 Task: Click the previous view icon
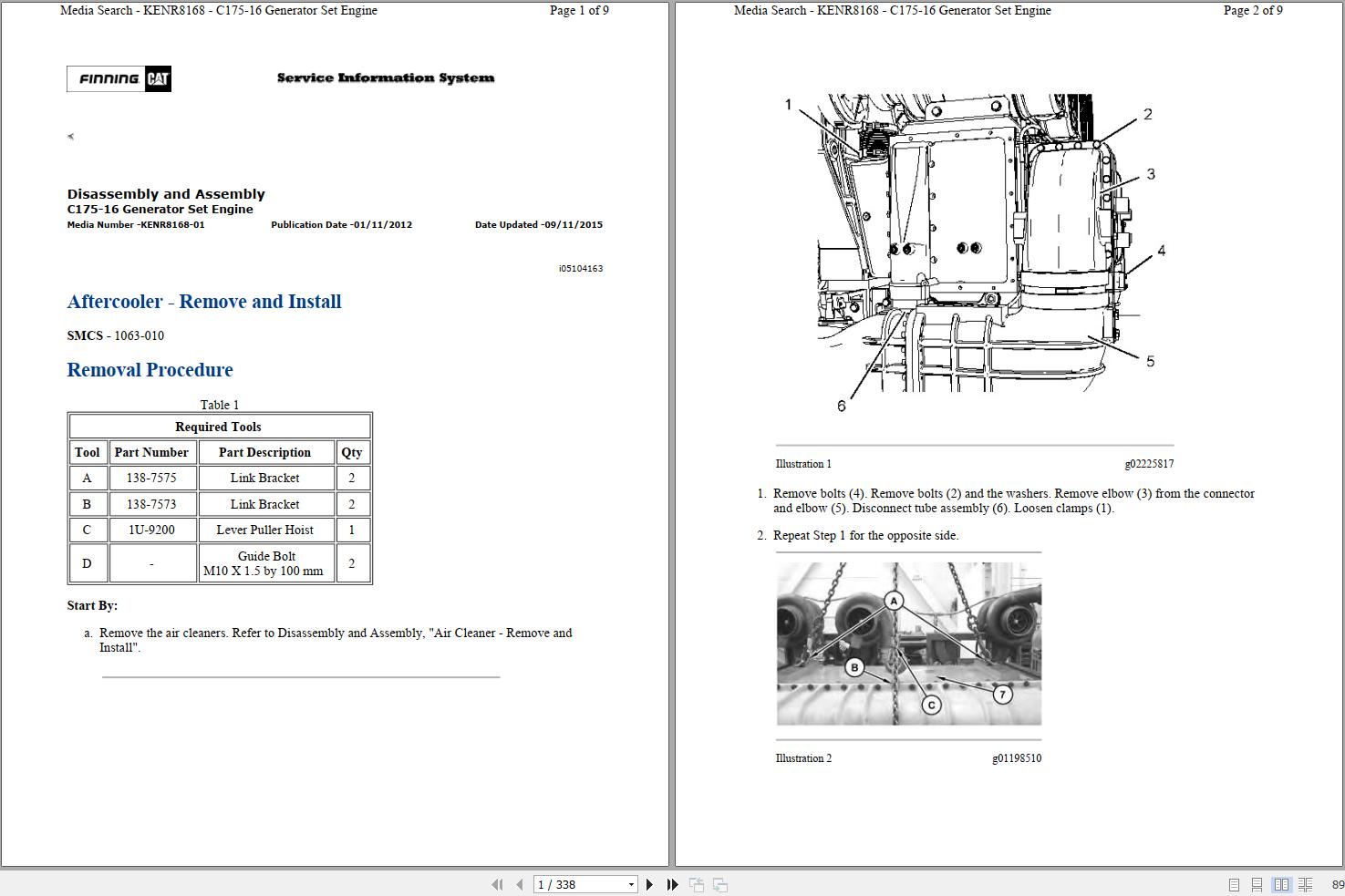coord(697,884)
